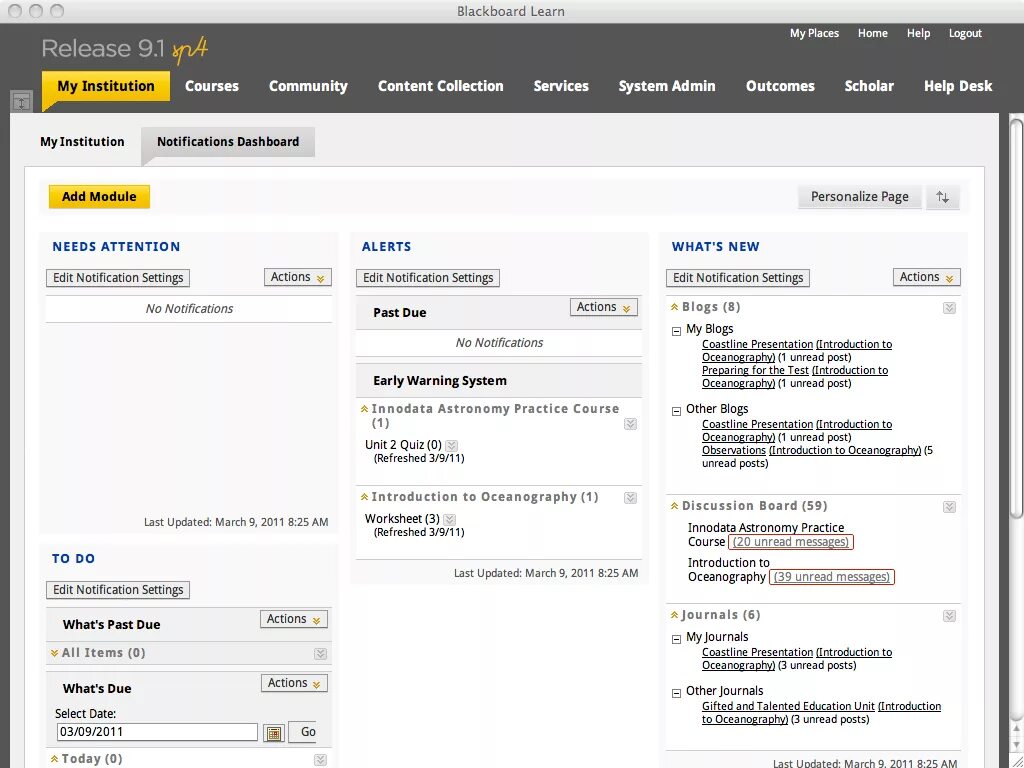Collapse My Blogs group
Viewport: 1024px width, 768px height.
tap(677, 331)
